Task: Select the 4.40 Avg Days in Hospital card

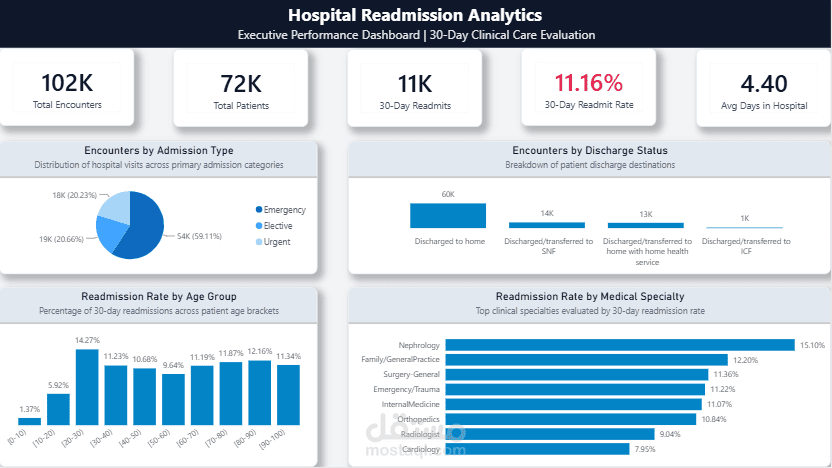Action: (764, 88)
